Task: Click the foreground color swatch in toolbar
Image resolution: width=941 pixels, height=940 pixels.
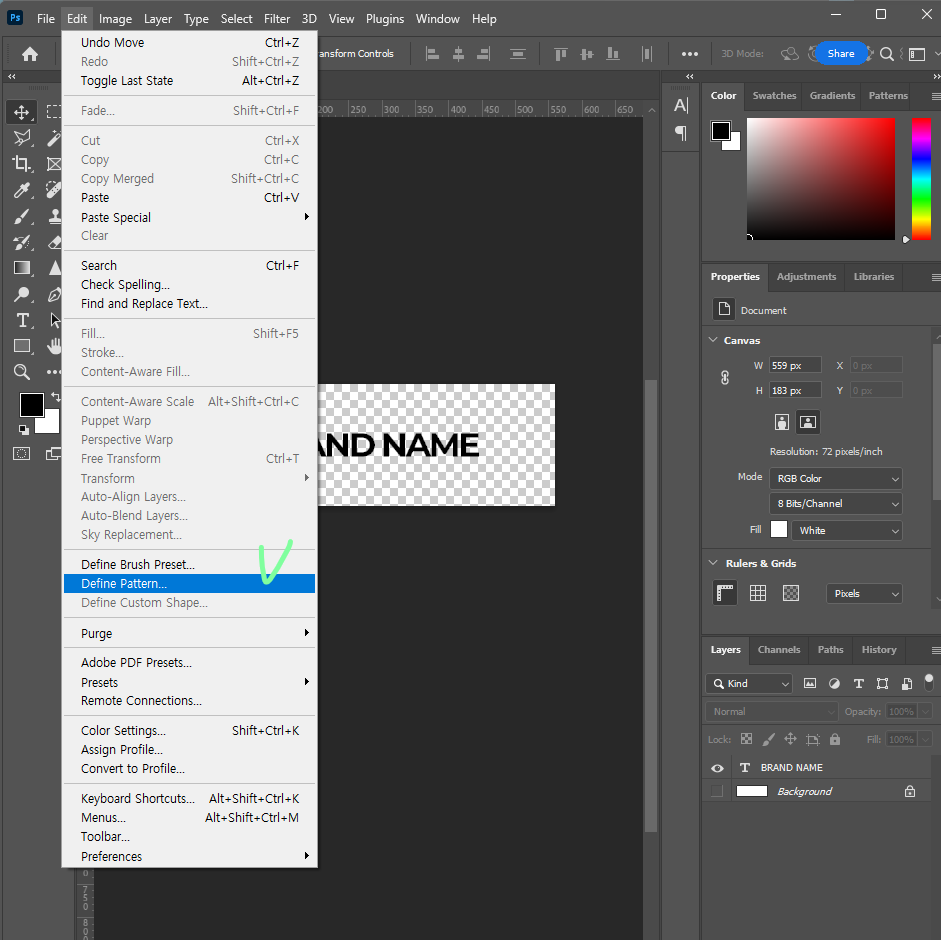Action: tap(31, 405)
